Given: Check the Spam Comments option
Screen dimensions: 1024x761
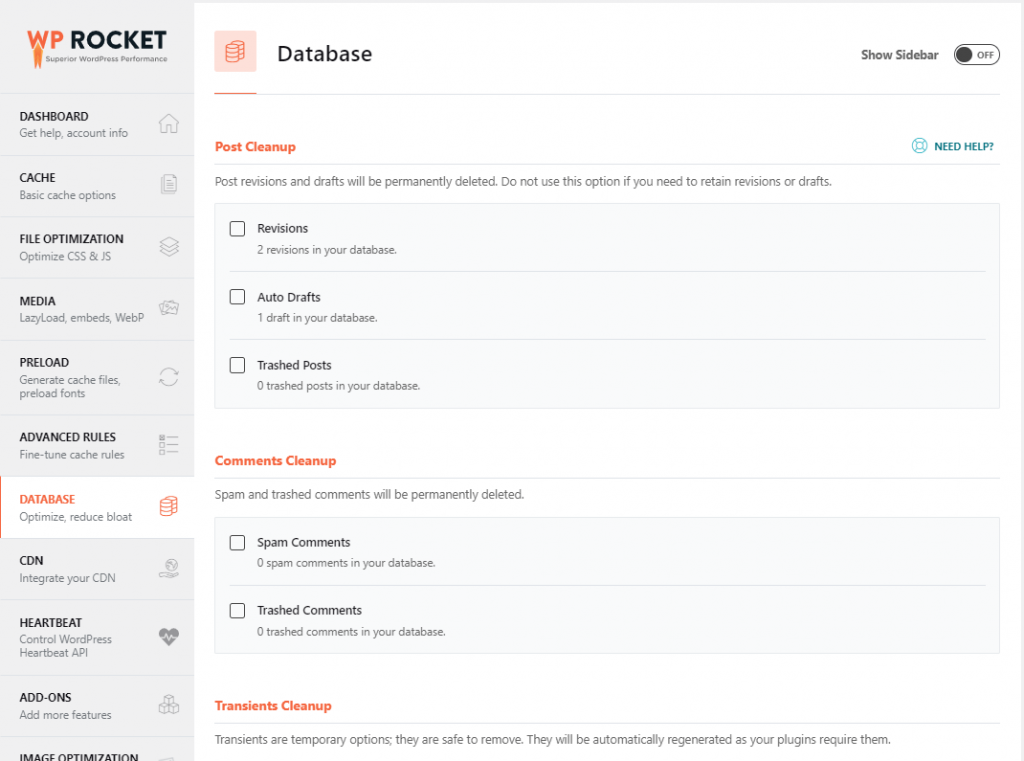Looking at the screenshot, I should tap(237, 542).
